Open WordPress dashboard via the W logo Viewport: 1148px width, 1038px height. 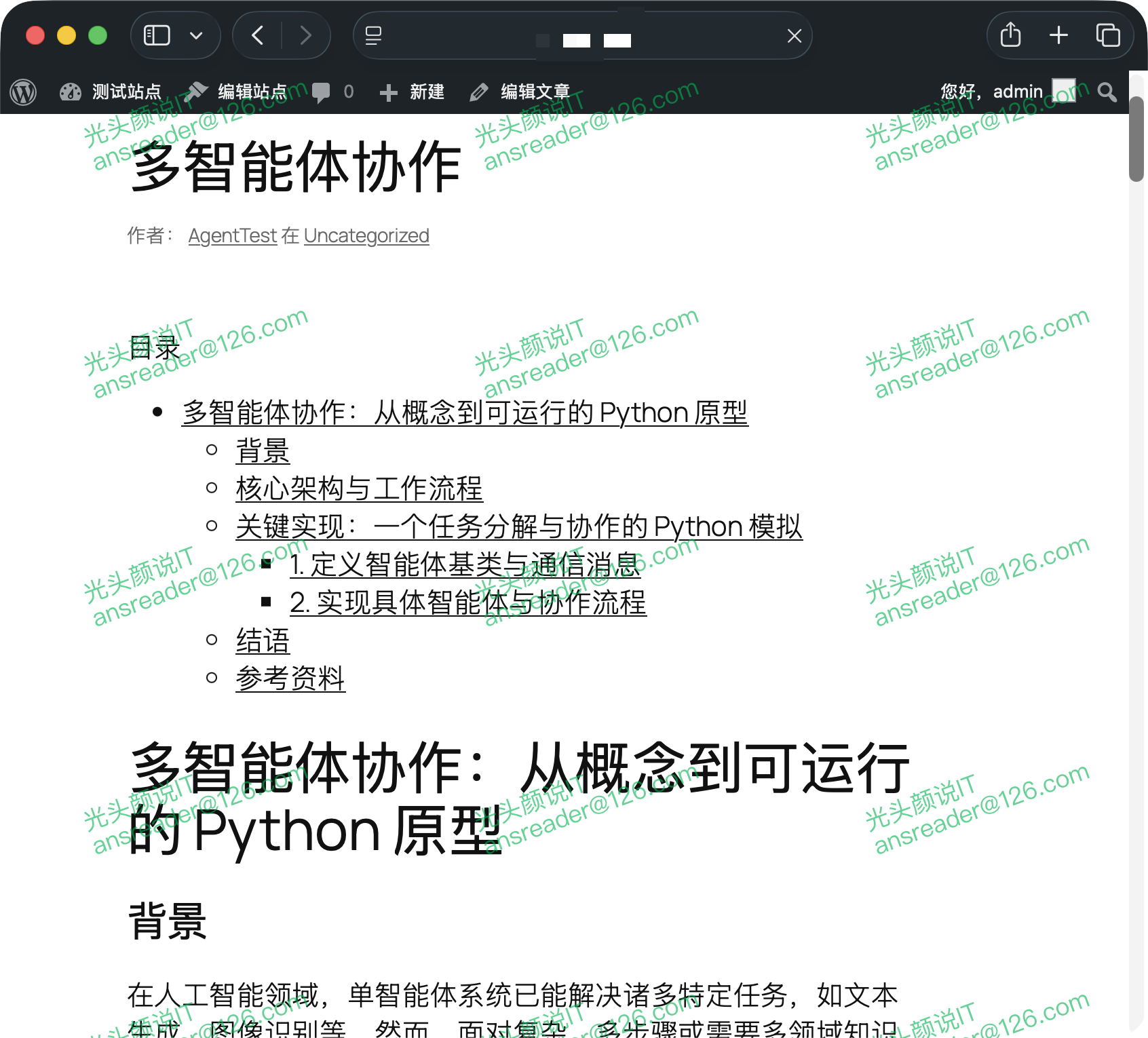23,91
